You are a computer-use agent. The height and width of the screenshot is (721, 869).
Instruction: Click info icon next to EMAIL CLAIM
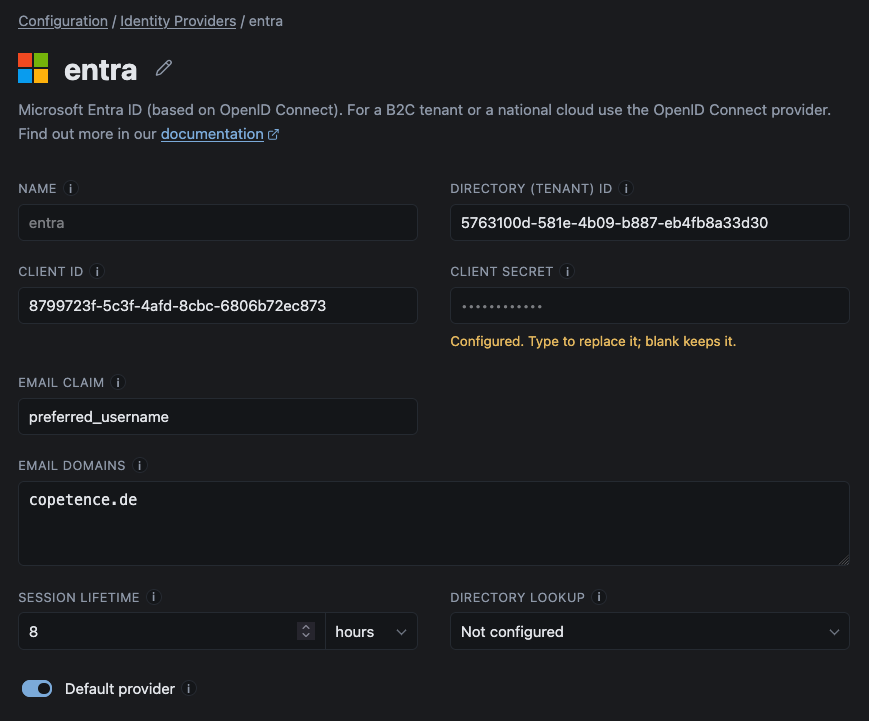tap(117, 382)
